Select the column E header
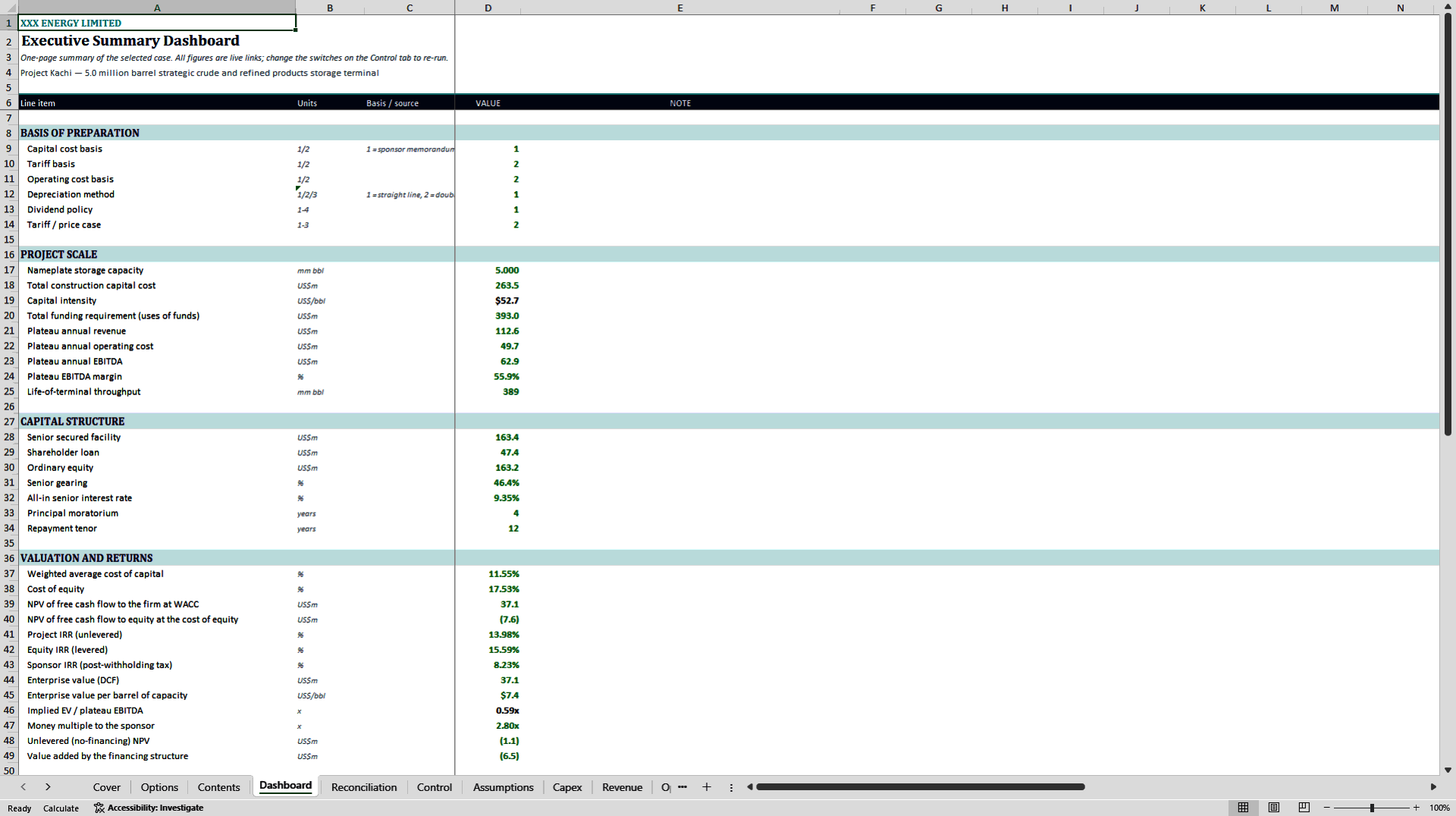Screen dimensions: 1456x816 (x=679, y=8)
